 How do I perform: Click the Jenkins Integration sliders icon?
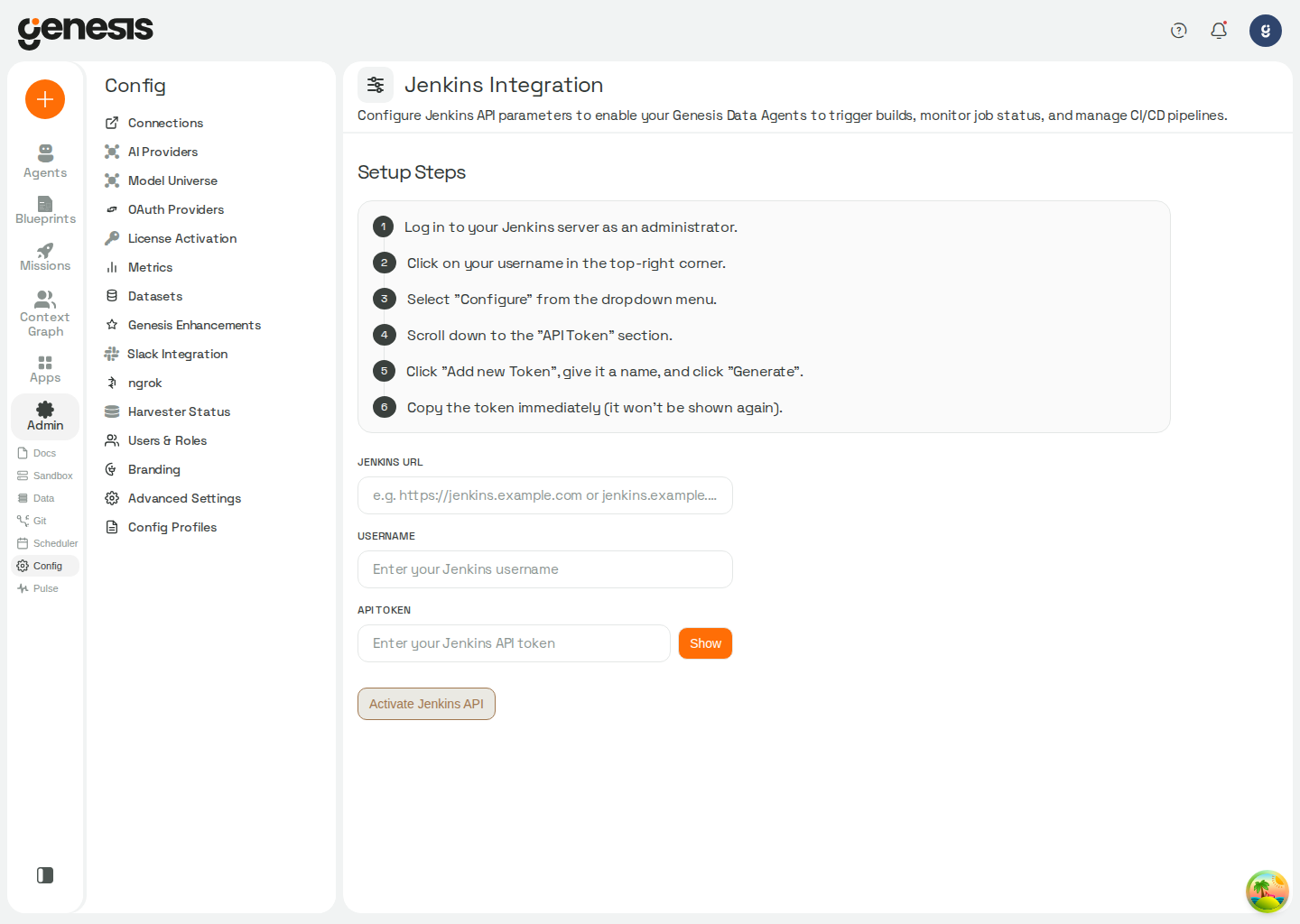click(x=376, y=85)
